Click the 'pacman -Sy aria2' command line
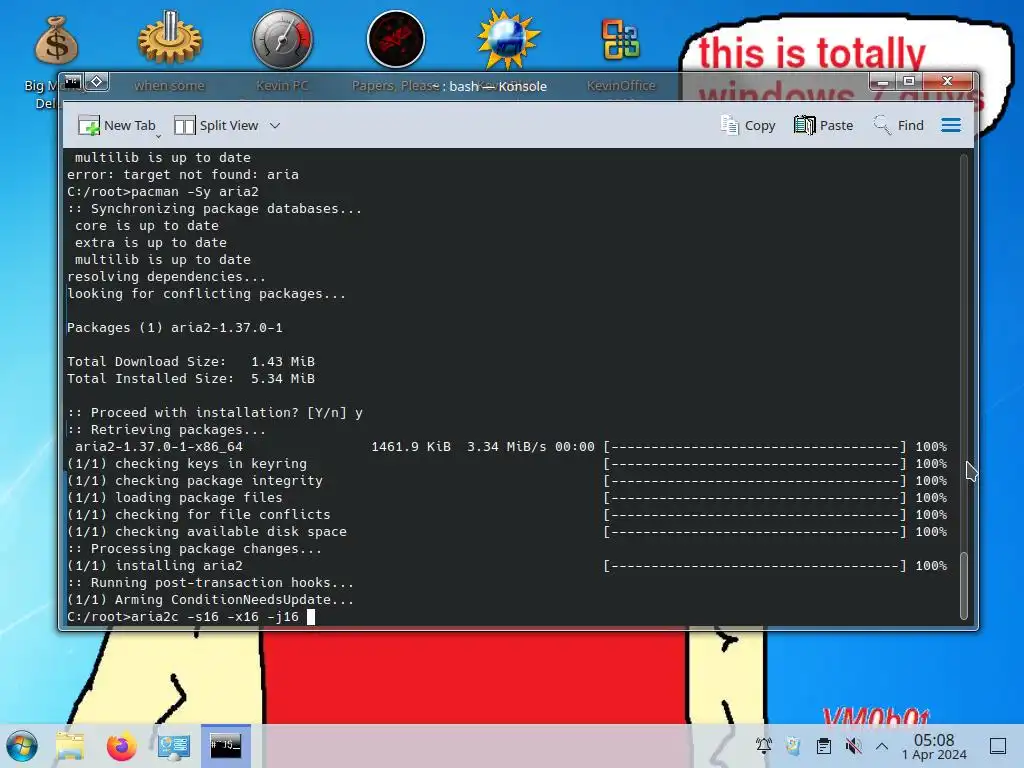The image size is (1024, 768). click(163, 191)
